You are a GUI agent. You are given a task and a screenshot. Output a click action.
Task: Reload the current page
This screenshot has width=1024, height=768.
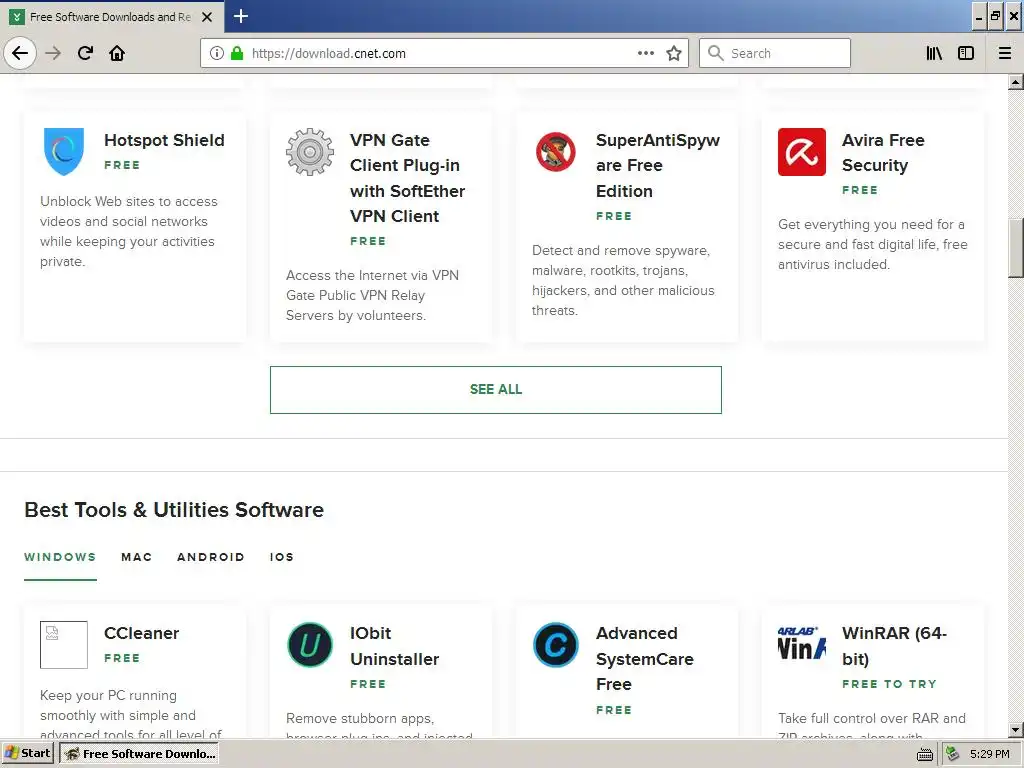click(85, 54)
